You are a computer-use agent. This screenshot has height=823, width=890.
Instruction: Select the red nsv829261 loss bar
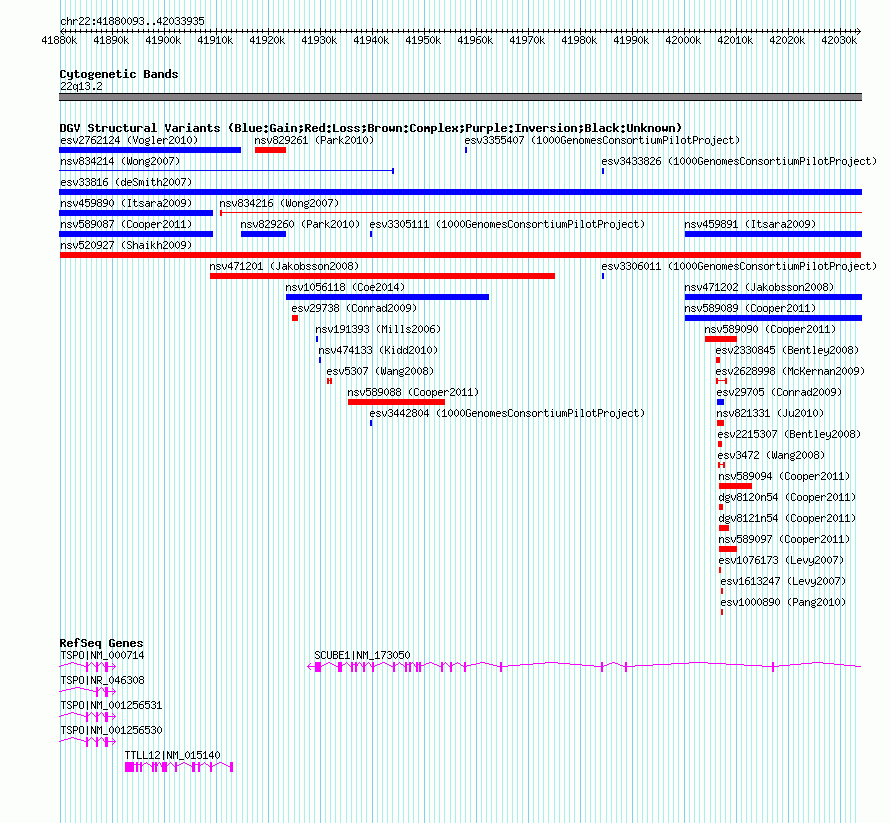point(270,150)
